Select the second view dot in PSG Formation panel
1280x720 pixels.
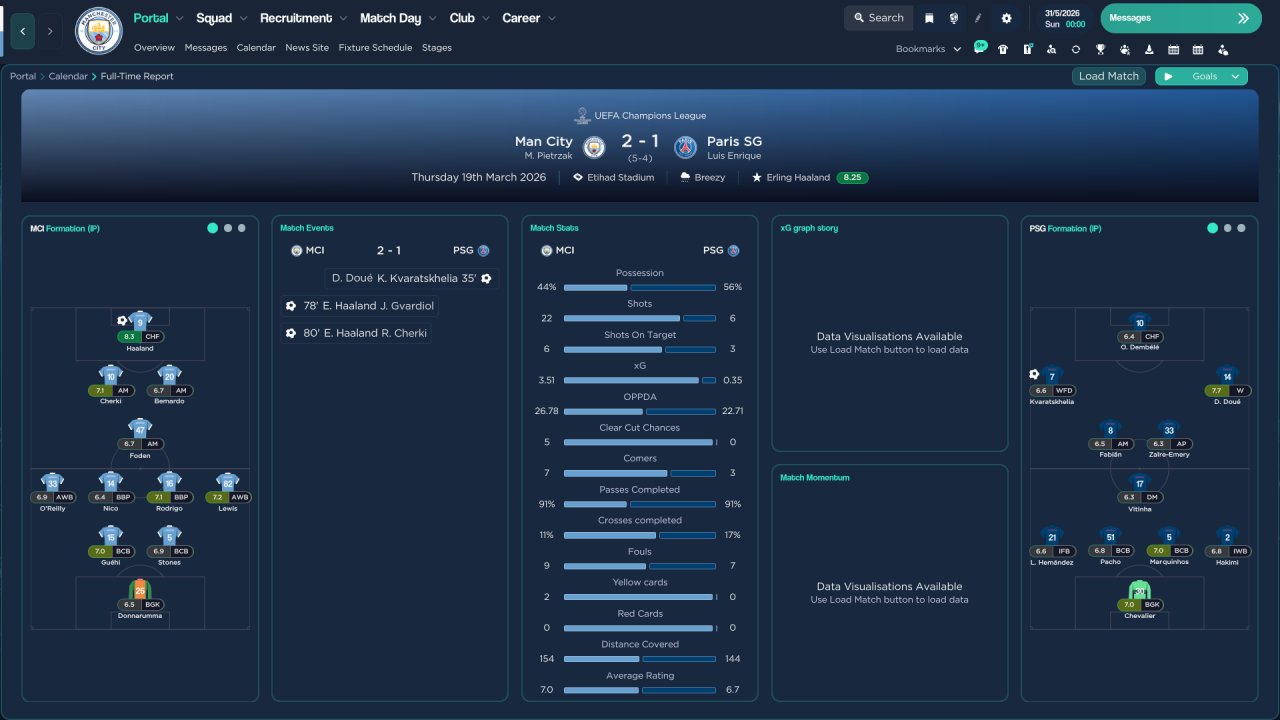point(1228,228)
